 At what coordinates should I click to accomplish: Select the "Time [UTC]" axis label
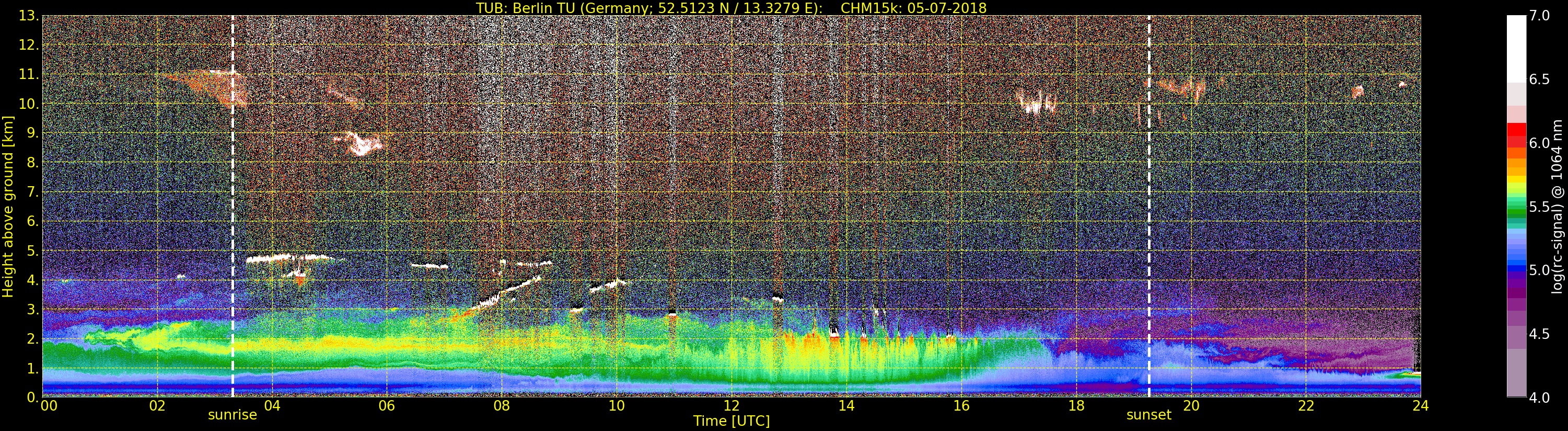point(731,421)
